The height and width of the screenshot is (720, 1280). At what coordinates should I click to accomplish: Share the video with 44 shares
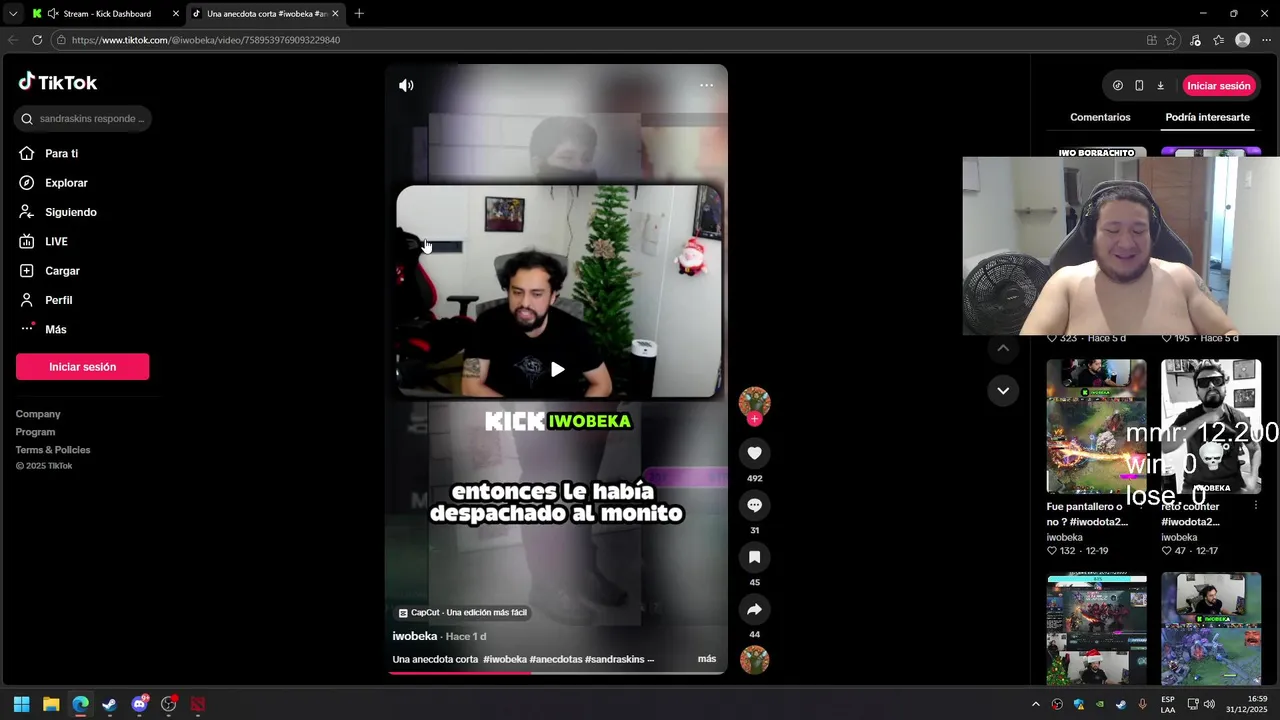tap(754, 609)
